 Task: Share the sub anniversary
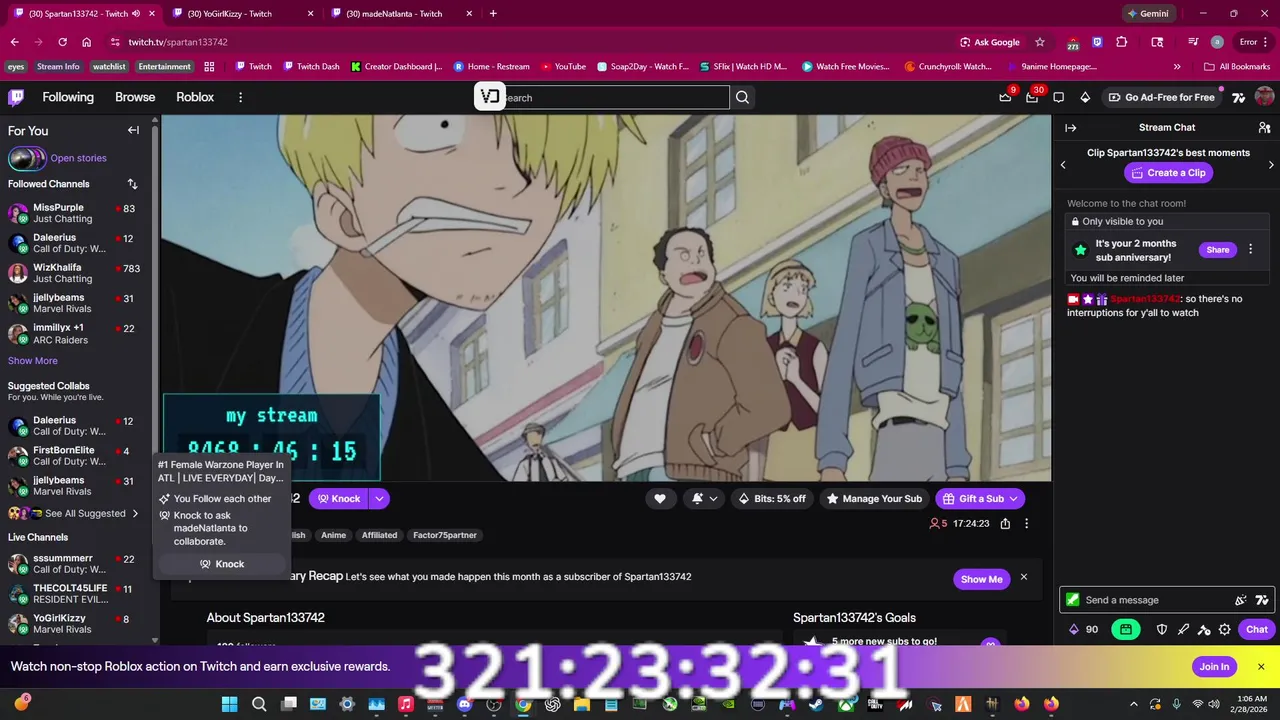(1217, 250)
